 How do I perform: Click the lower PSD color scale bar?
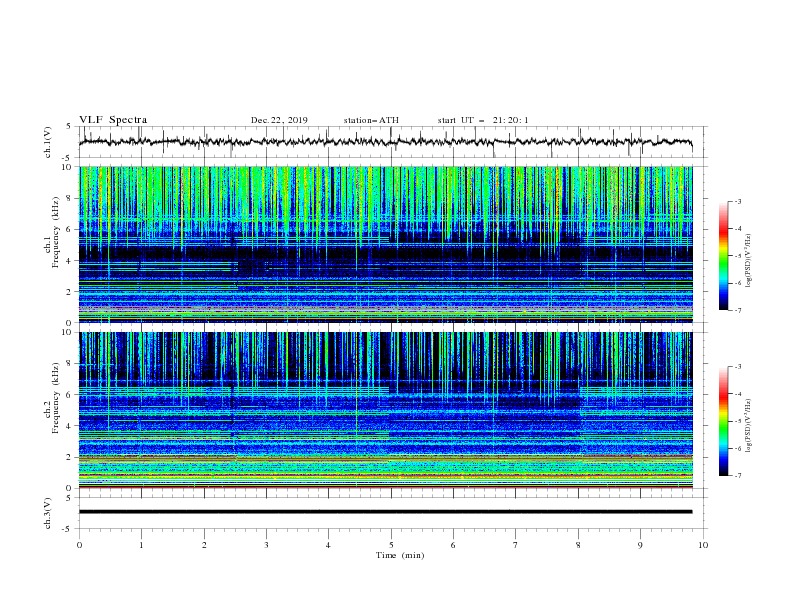723,421
